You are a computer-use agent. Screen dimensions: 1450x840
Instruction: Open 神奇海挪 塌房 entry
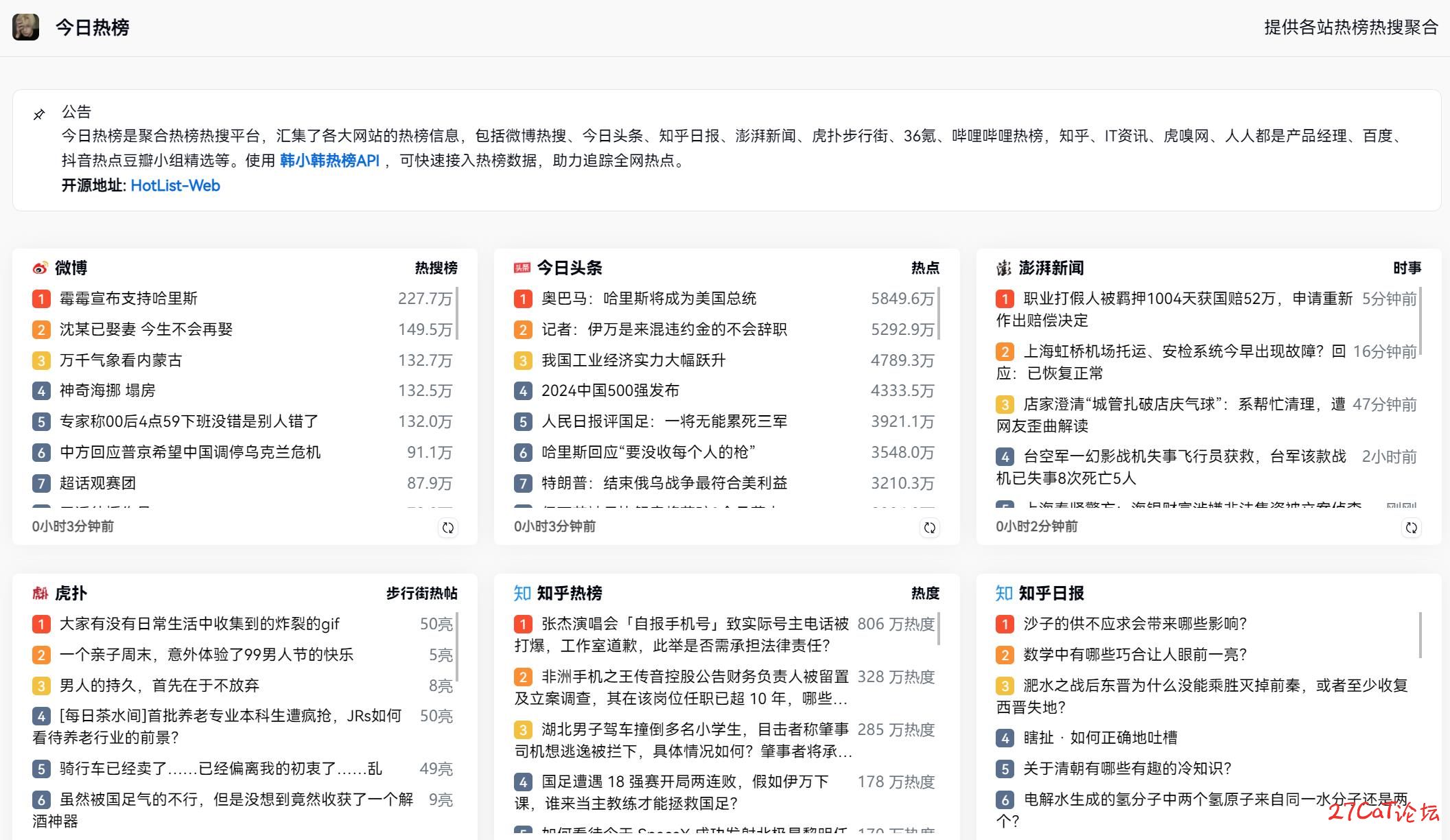pos(108,390)
